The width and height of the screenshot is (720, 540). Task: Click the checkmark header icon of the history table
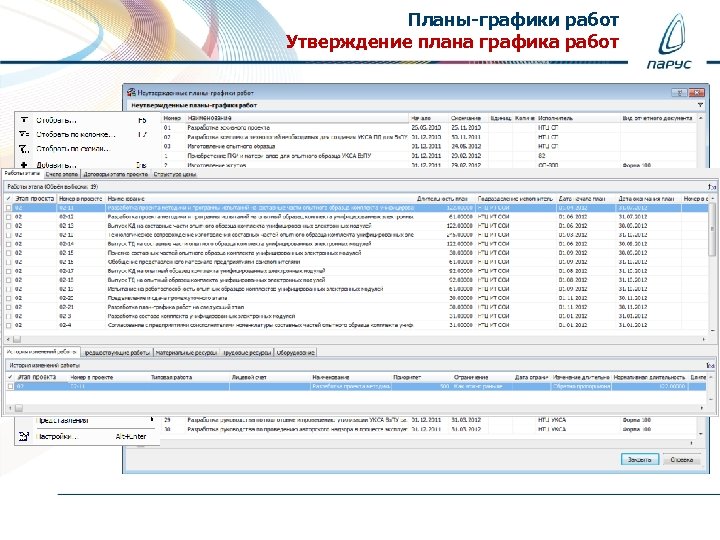pos(11,377)
